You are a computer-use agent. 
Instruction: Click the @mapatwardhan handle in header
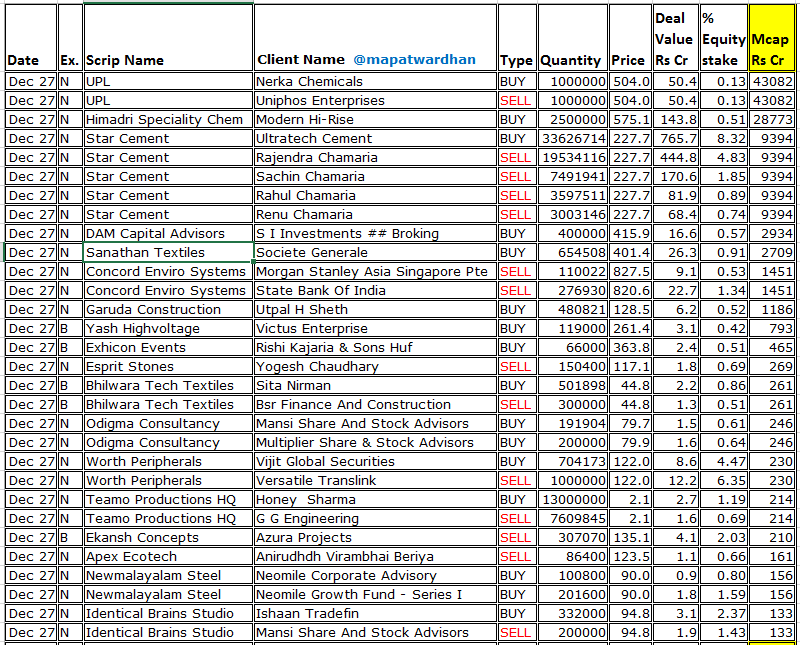click(414, 60)
